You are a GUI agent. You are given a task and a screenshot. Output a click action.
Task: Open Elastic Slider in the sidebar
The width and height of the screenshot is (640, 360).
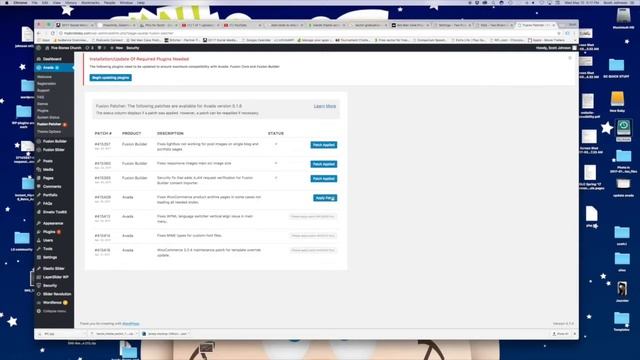point(53,269)
